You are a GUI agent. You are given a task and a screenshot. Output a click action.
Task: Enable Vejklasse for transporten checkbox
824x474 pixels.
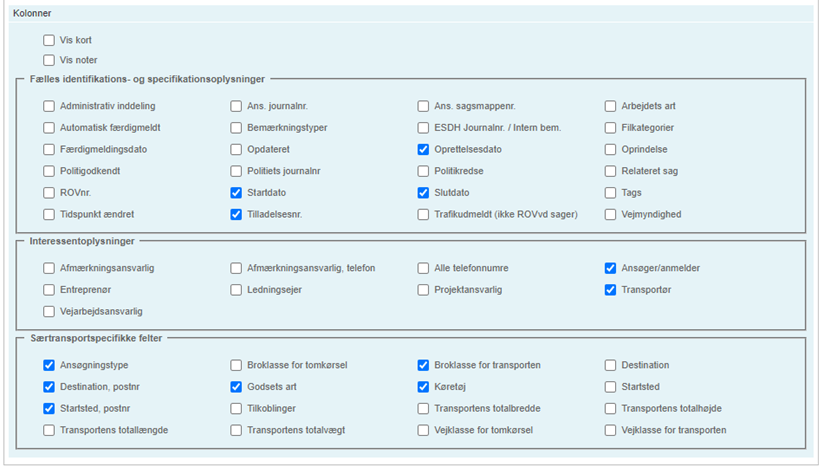click(x=611, y=430)
